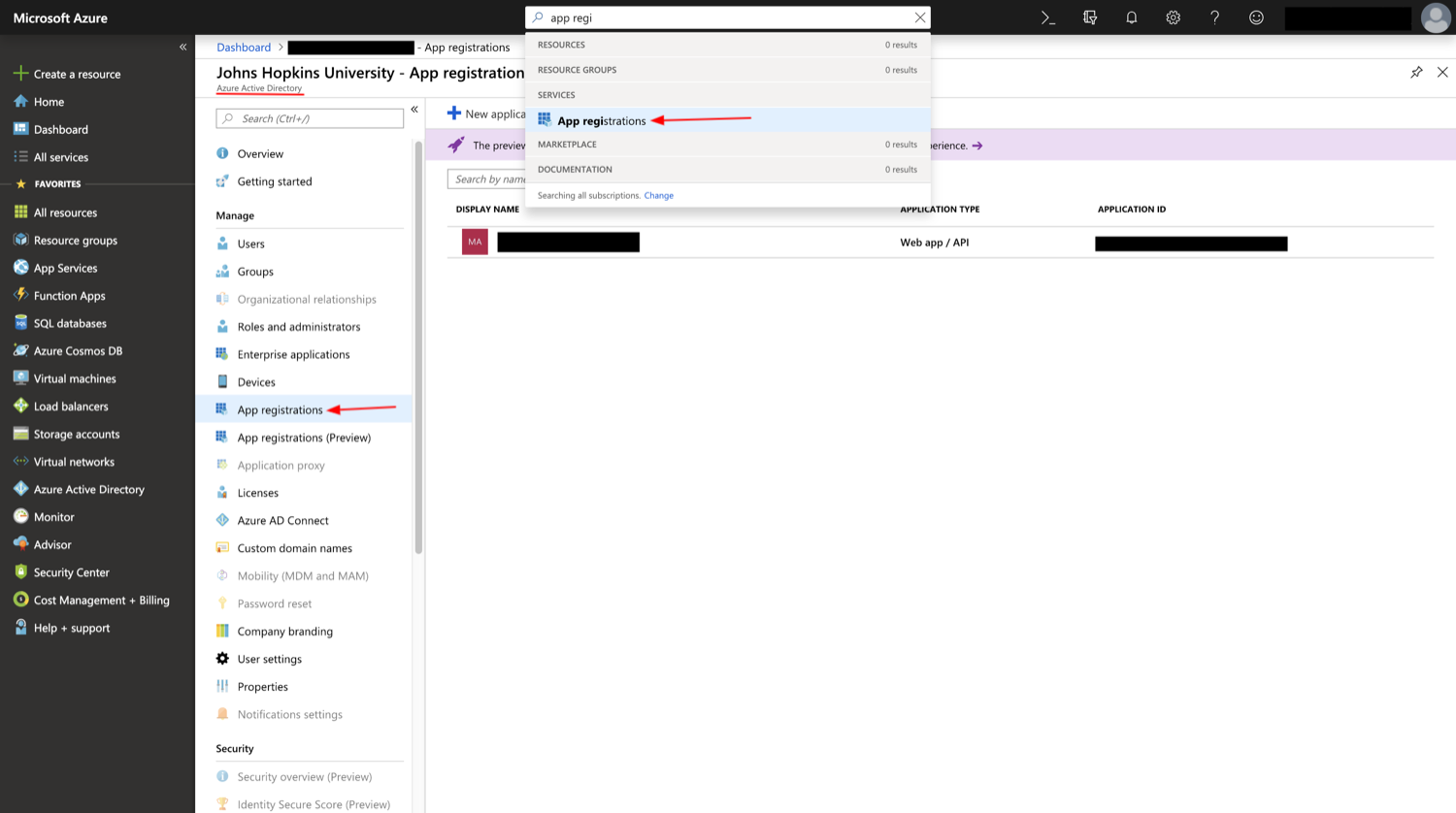The width and height of the screenshot is (1456, 813).
Task: Send feedback via smiley icon
Action: click(1256, 17)
